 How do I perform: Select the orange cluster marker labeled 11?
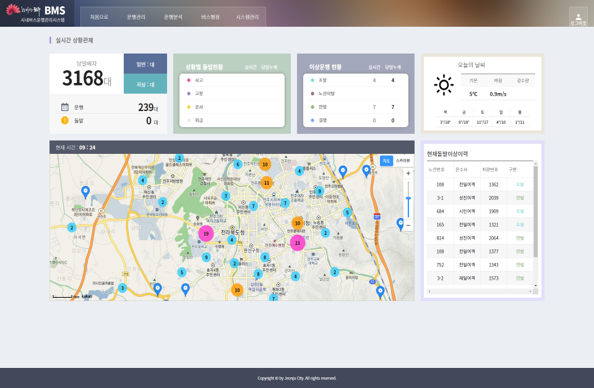(266, 183)
